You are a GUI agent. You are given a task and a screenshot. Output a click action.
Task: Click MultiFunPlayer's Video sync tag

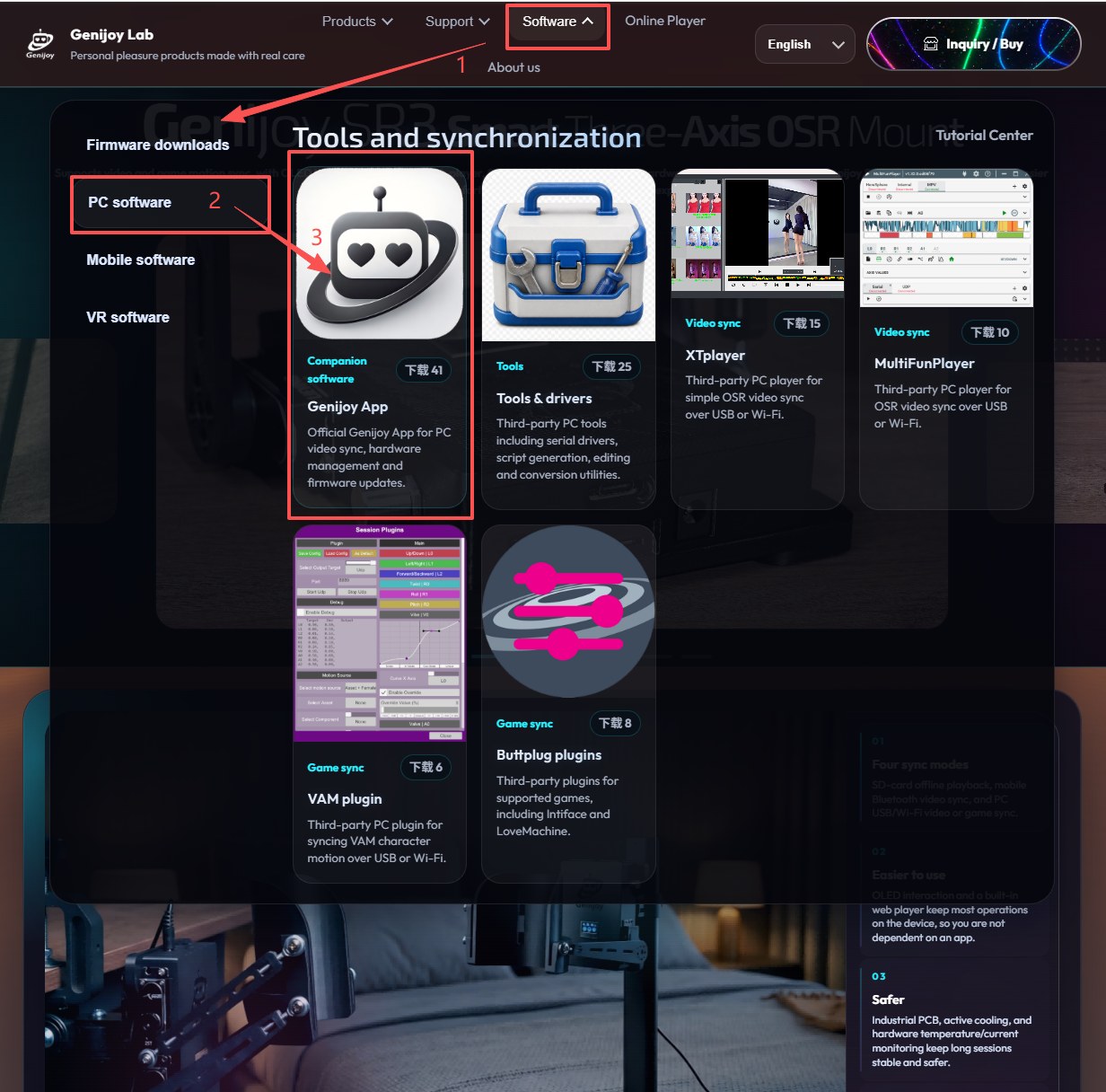pyautogui.click(x=901, y=332)
